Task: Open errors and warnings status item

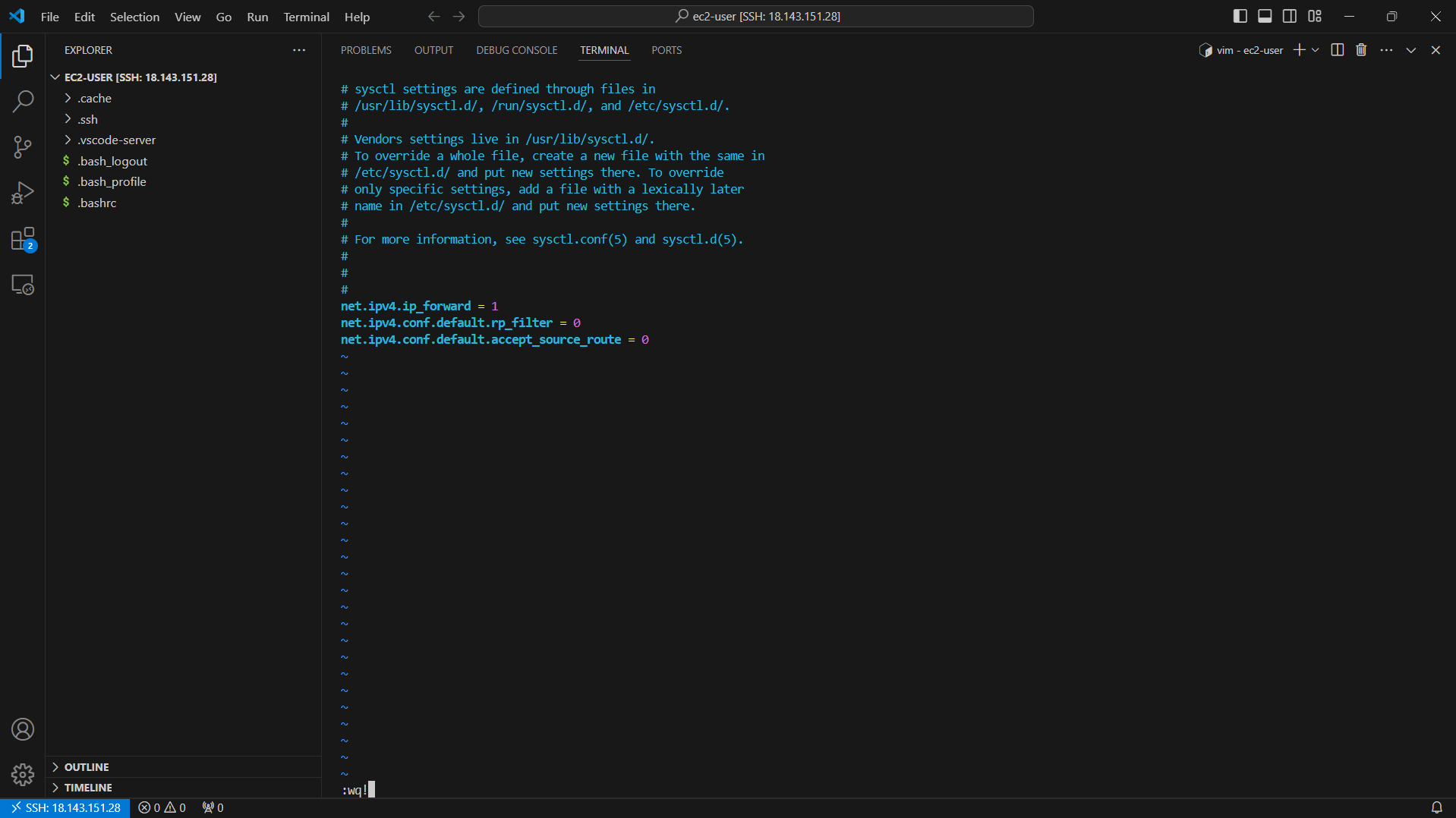Action: [x=162, y=808]
